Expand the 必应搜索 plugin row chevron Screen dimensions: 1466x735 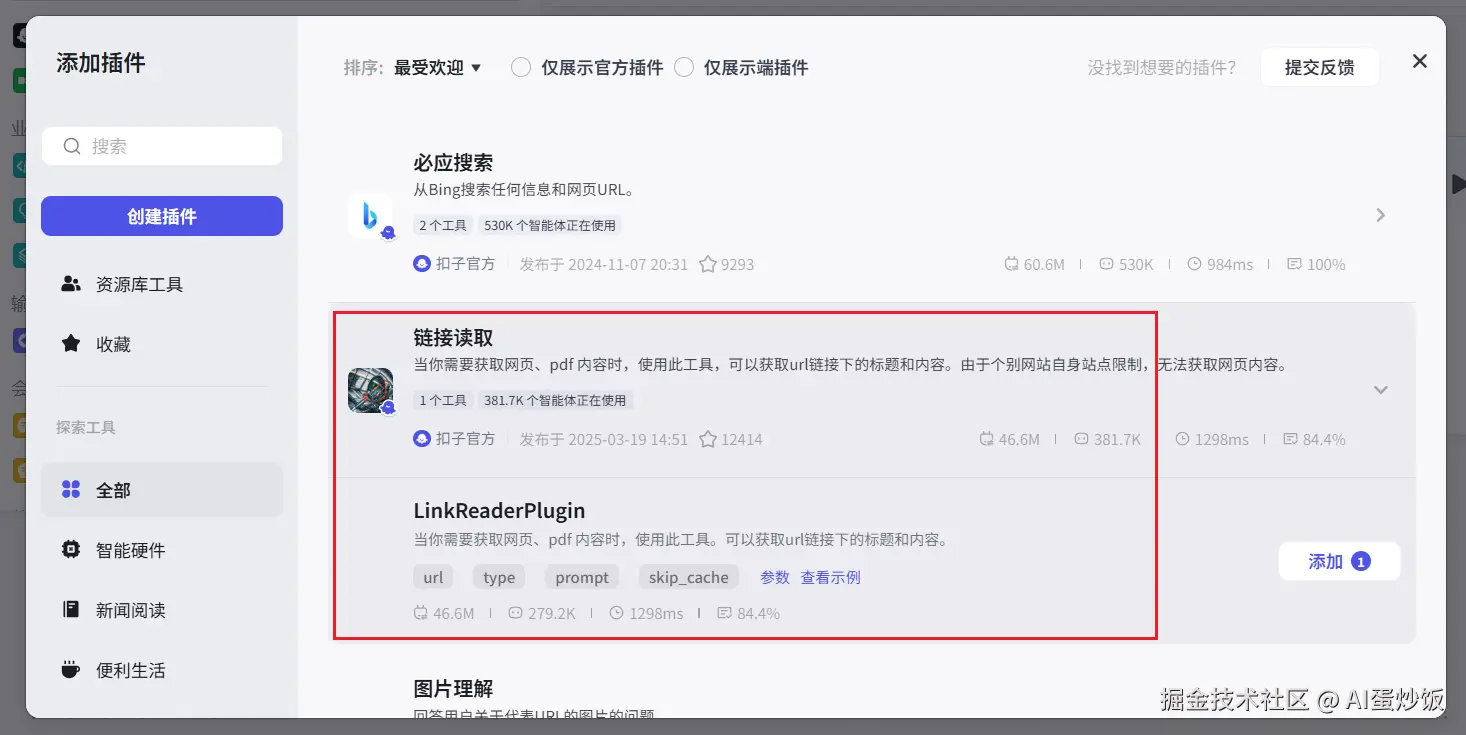(x=1381, y=215)
